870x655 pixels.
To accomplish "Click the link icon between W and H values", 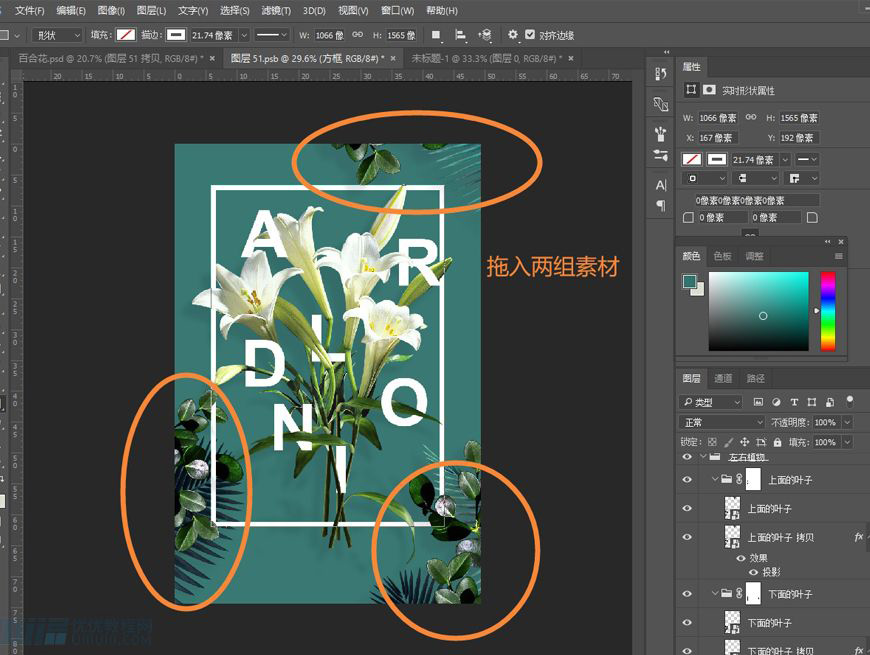I will click(751, 117).
